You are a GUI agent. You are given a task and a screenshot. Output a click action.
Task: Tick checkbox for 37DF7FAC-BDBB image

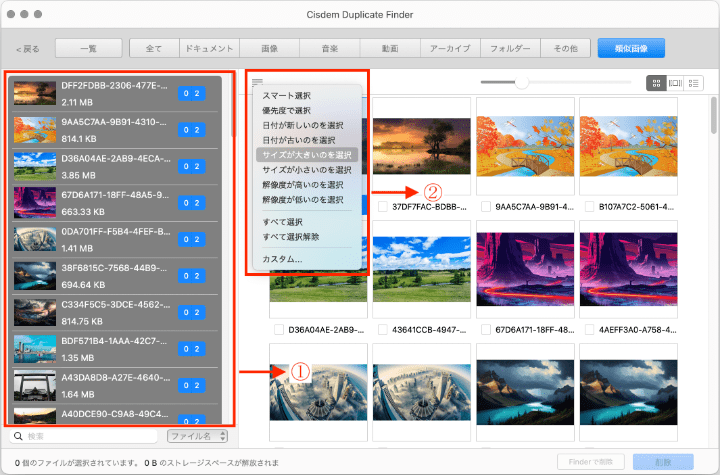click(x=382, y=207)
